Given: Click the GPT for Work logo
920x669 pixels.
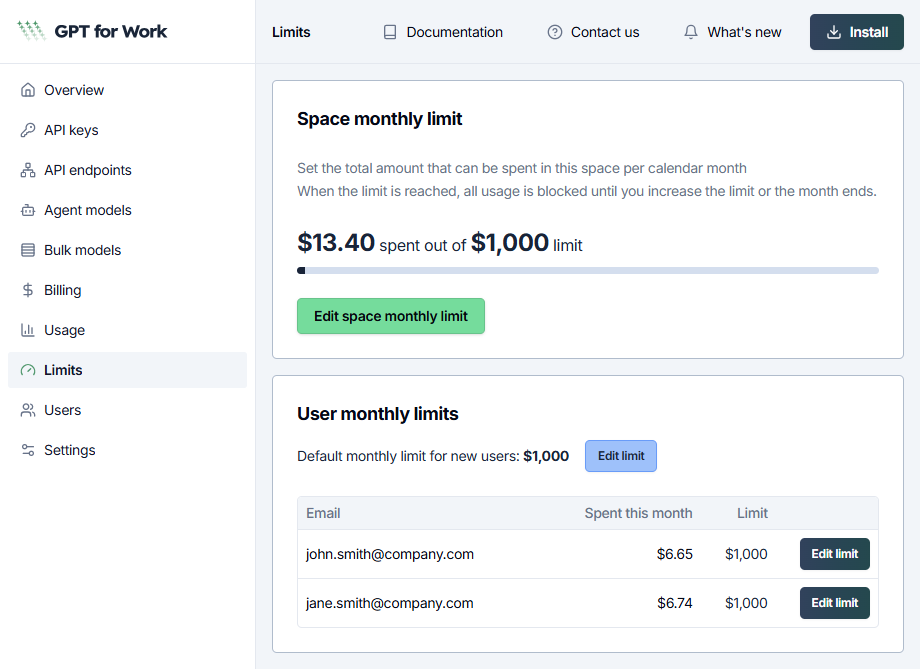Looking at the screenshot, I should [x=91, y=31].
